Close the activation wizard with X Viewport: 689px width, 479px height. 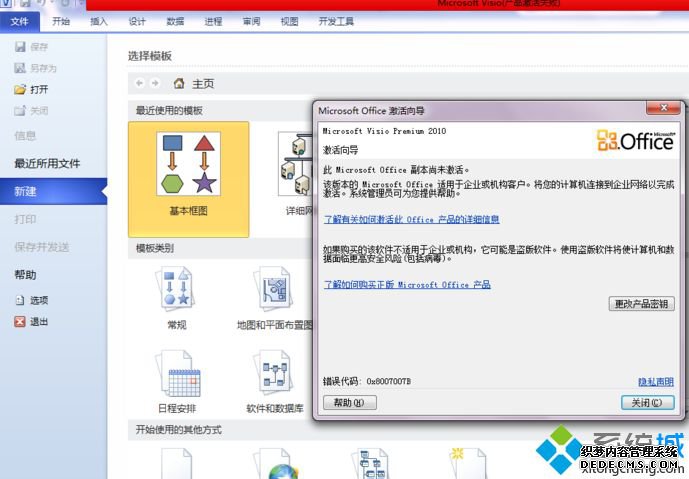pyautogui.click(x=664, y=108)
